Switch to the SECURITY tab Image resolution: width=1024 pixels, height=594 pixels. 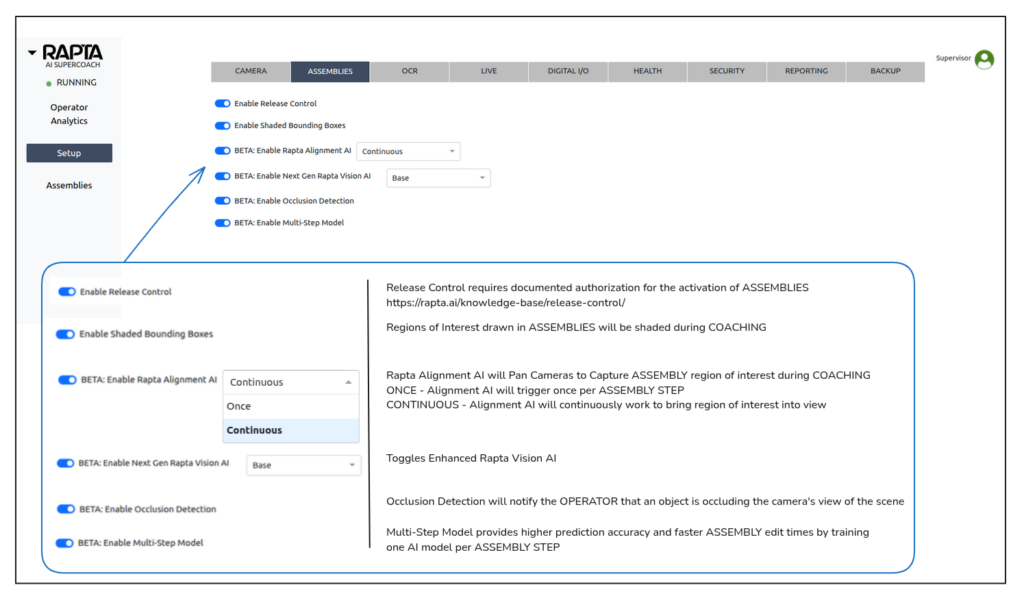[x=727, y=71]
